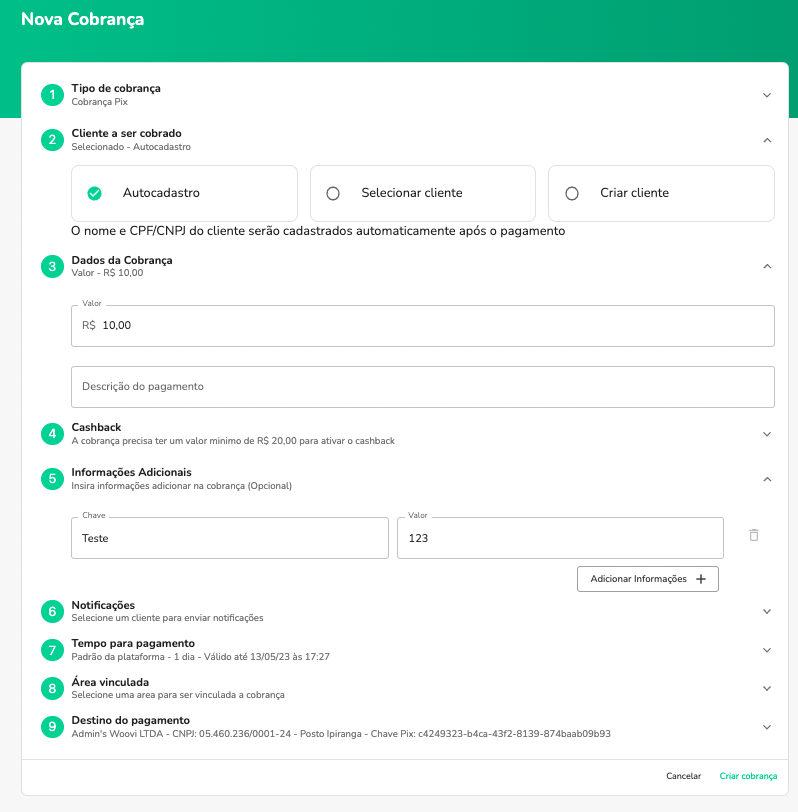Screen dimensions: 798x812
Task: Cancel the charge with Cancelar
Action: coord(684,776)
